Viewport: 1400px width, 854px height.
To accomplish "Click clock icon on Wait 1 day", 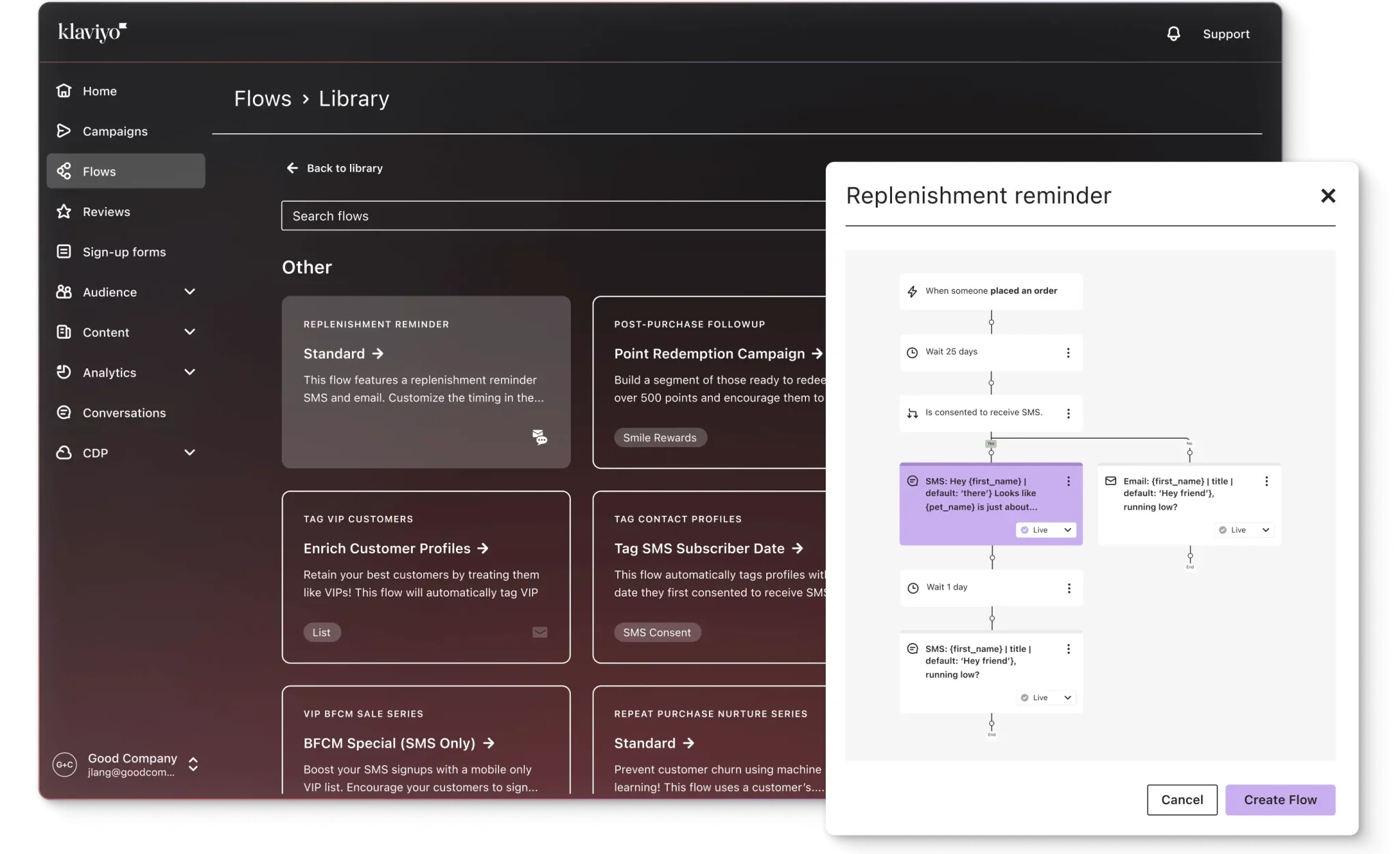I will tap(913, 588).
